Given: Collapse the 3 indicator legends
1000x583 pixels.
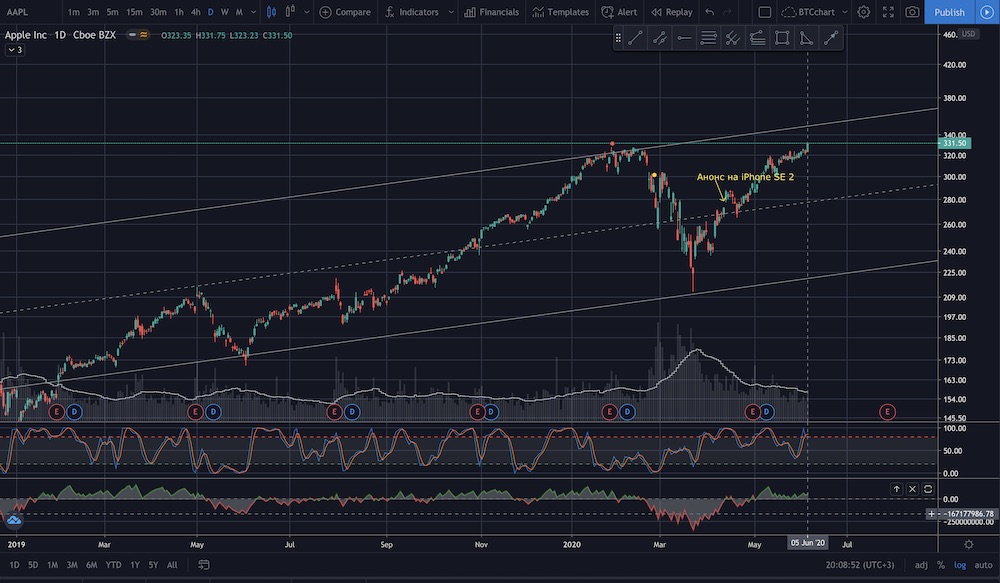Looking at the screenshot, I should coord(15,50).
